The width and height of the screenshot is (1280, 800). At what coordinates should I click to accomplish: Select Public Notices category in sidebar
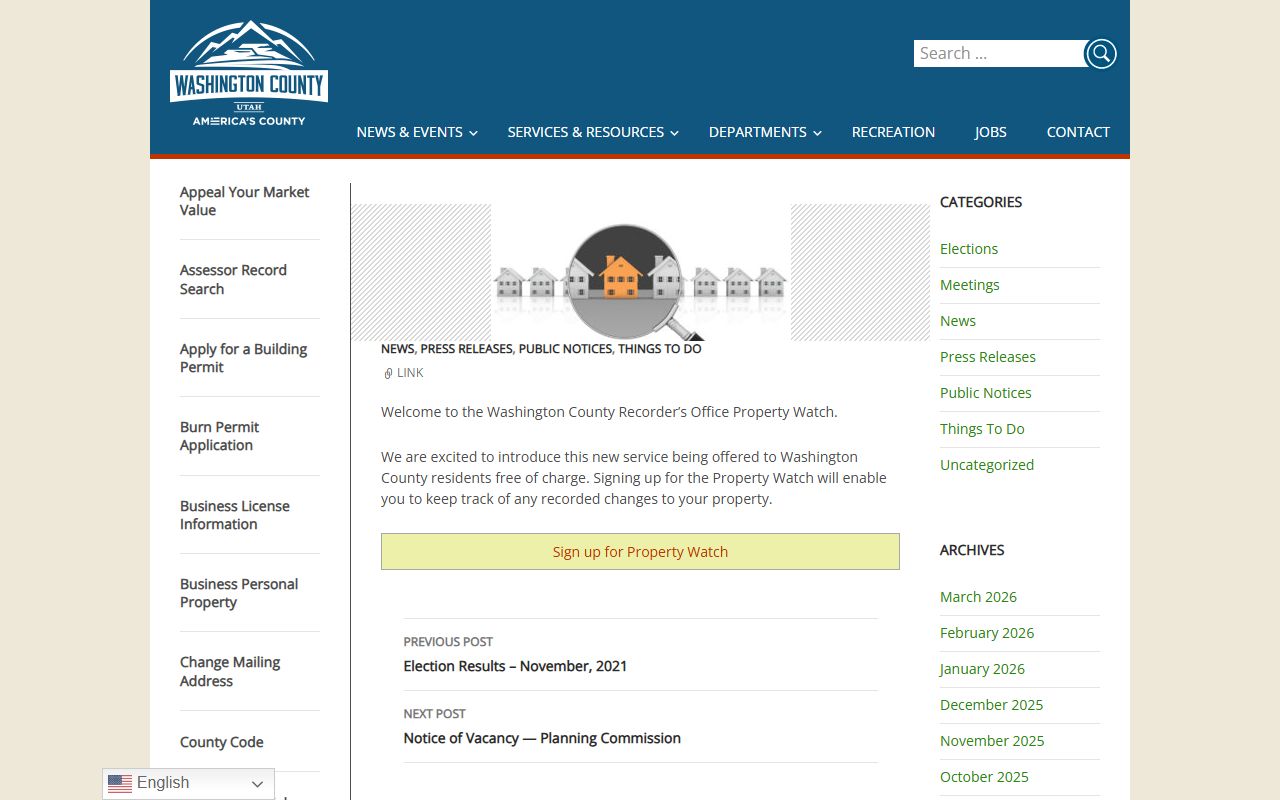pos(986,393)
